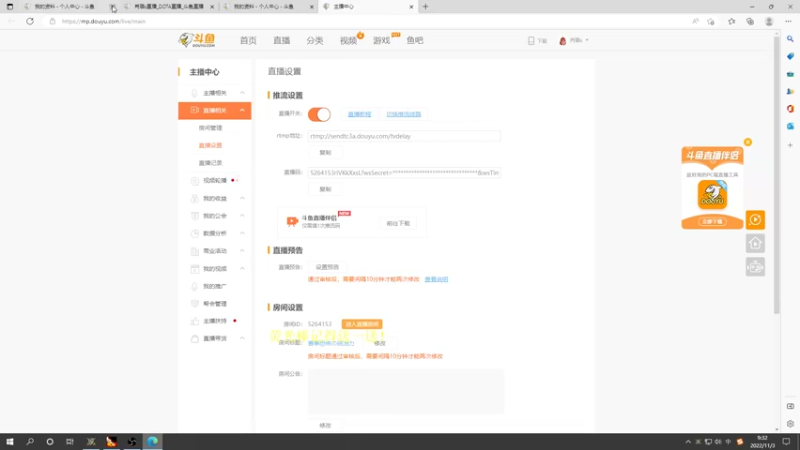The width and height of the screenshot is (800, 450).
Task: Click the gray robot floating side button
Action: [755, 267]
